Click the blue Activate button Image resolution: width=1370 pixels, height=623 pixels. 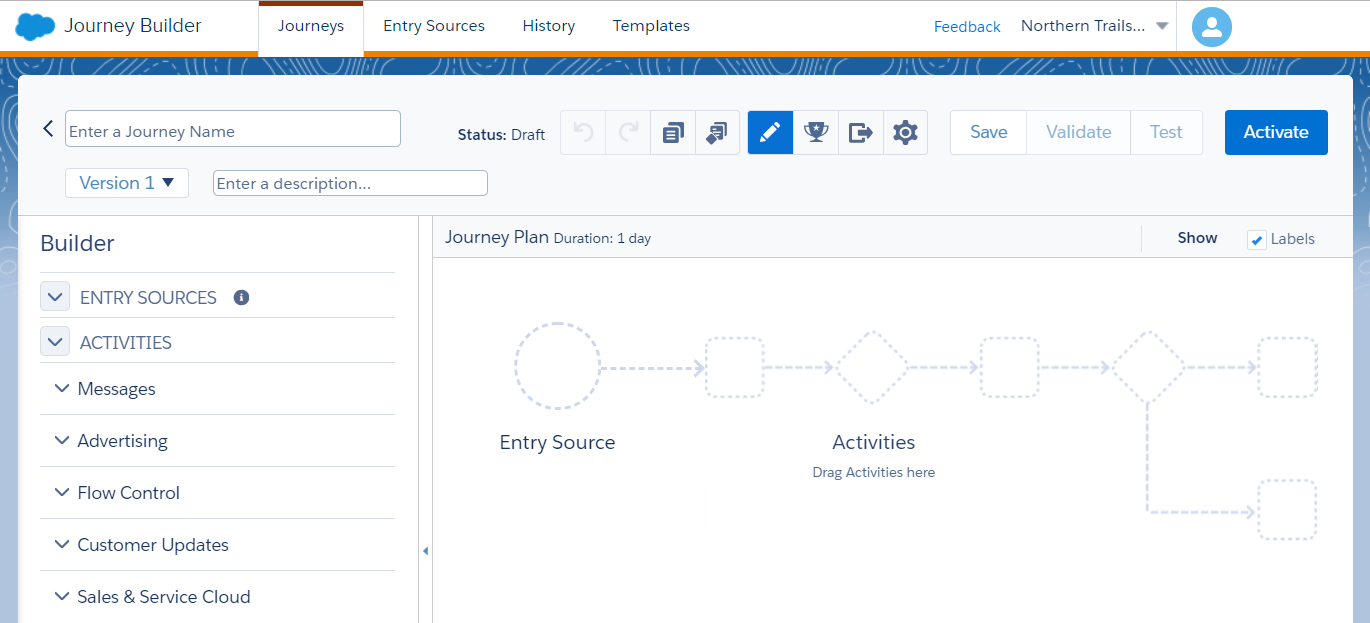tap(1276, 132)
